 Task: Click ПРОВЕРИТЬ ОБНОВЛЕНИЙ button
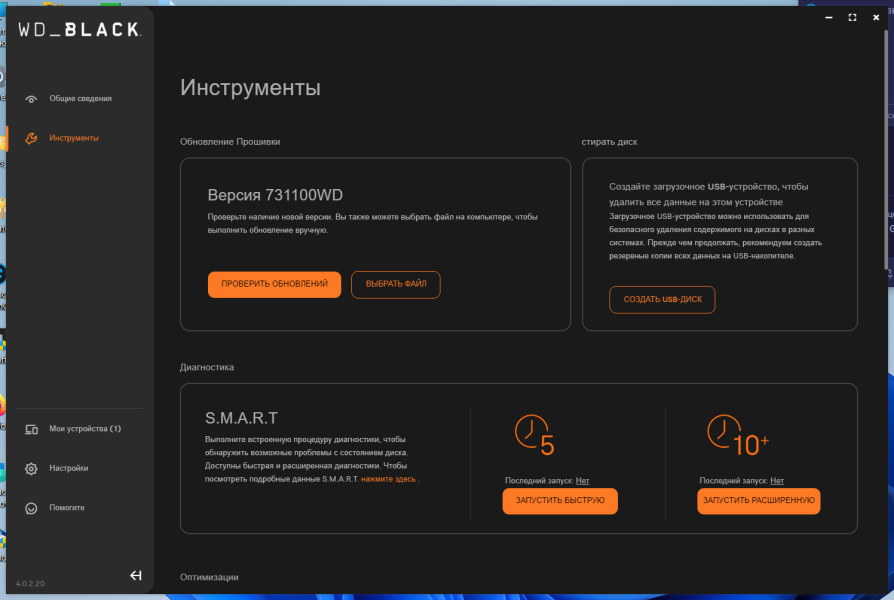[x=274, y=284]
